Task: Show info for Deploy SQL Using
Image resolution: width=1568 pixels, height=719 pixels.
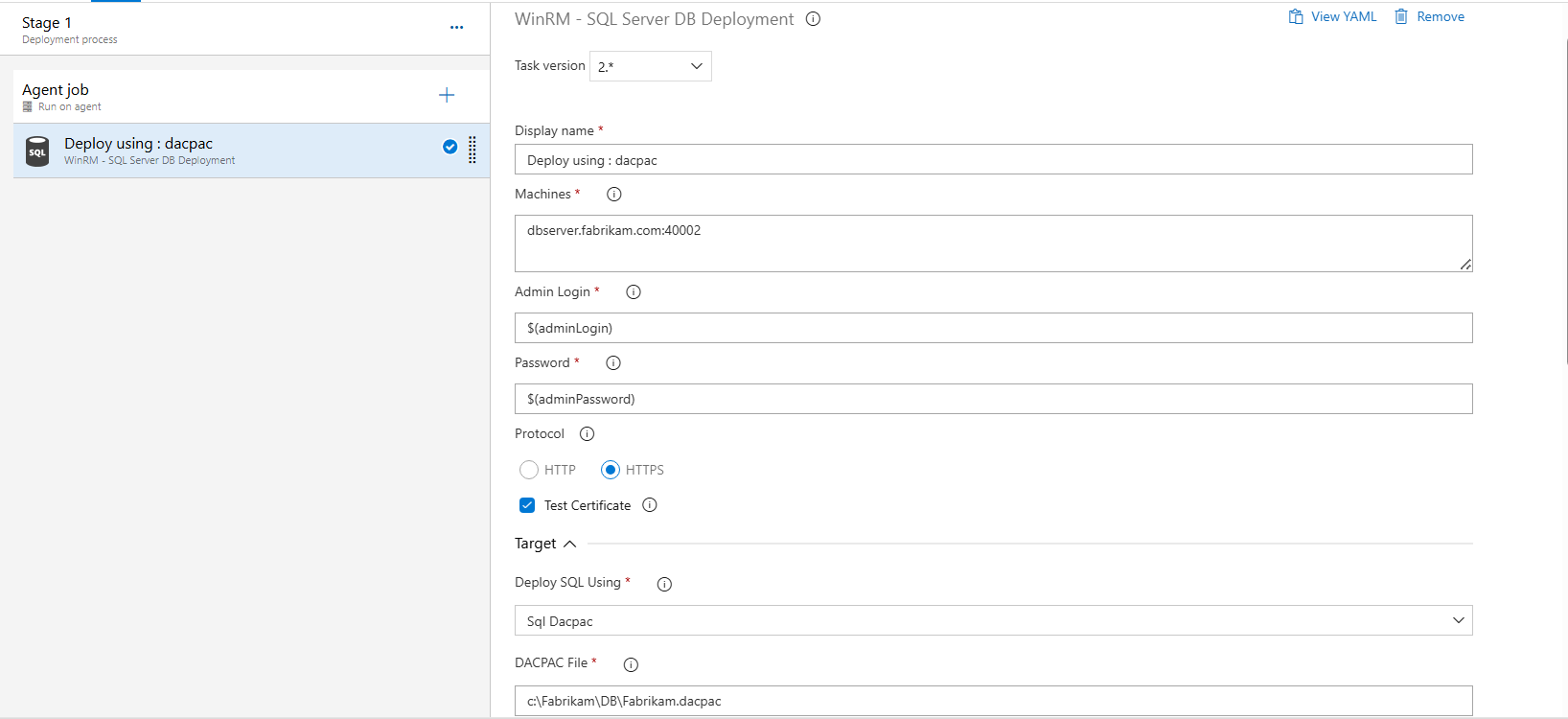Action: [x=664, y=584]
